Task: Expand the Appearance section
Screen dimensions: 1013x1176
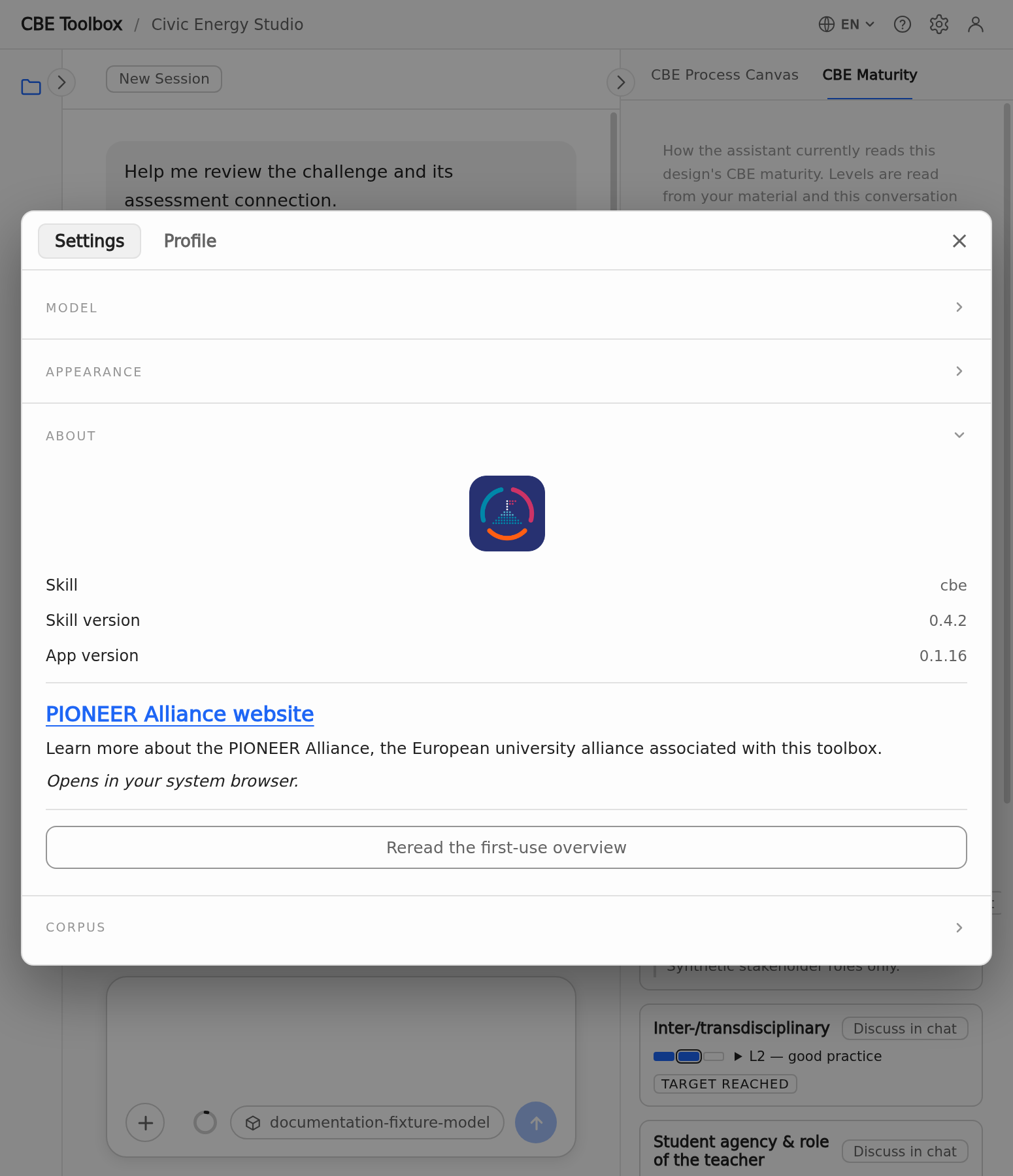Action: click(x=506, y=372)
